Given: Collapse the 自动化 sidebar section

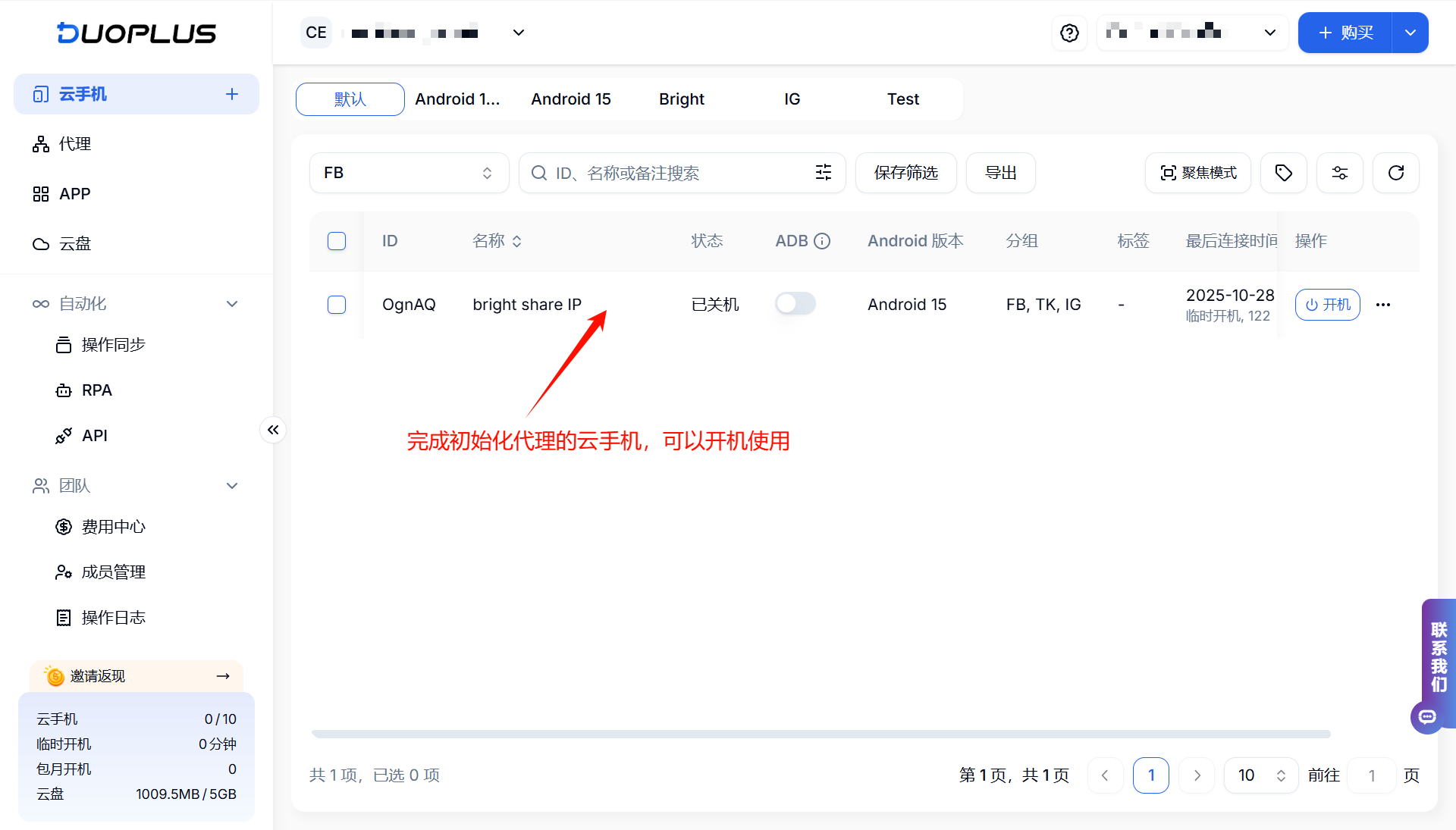Looking at the screenshot, I should [x=232, y=304].
